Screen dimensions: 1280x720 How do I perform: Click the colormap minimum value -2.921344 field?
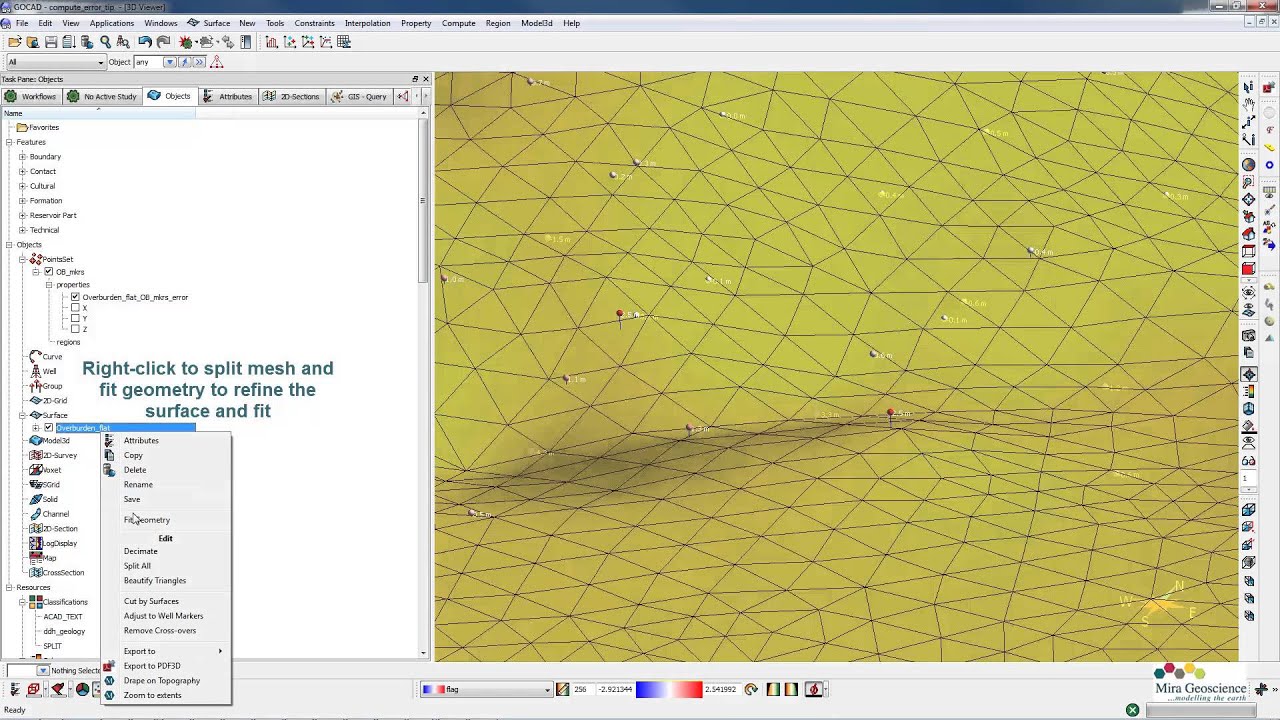point(613,689)
